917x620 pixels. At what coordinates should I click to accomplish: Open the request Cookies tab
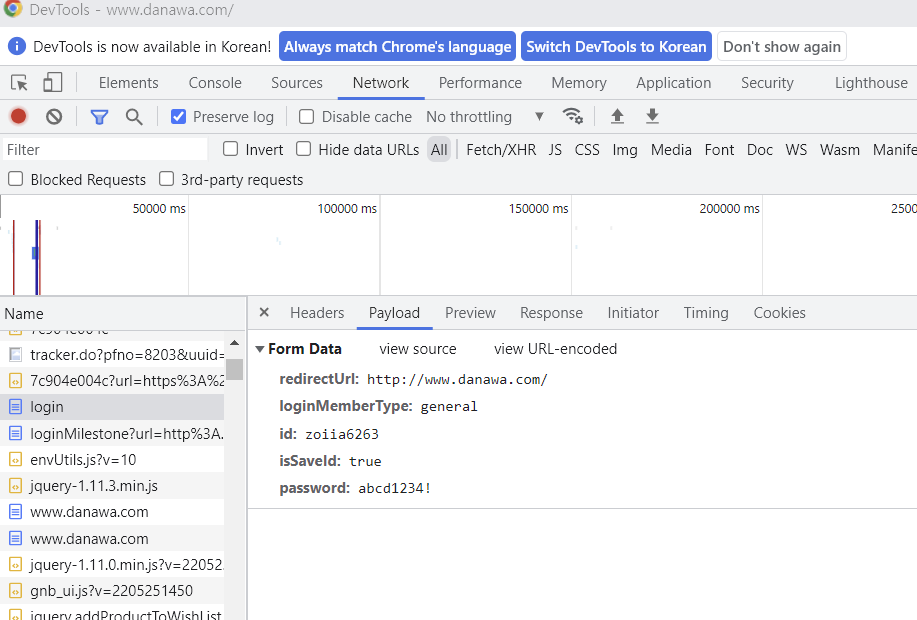click(780, 313)
